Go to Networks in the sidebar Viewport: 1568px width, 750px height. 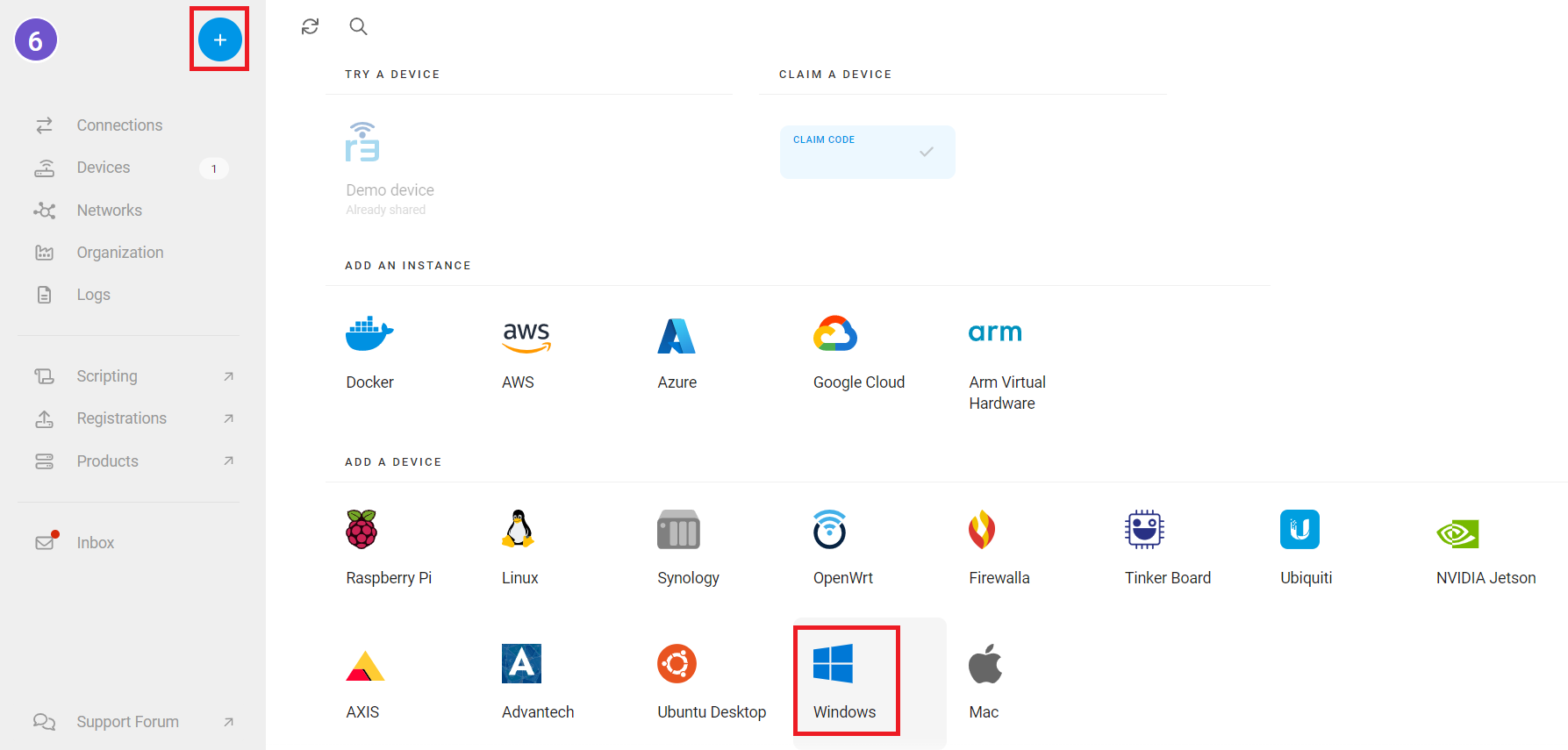(x=110, y=211)
